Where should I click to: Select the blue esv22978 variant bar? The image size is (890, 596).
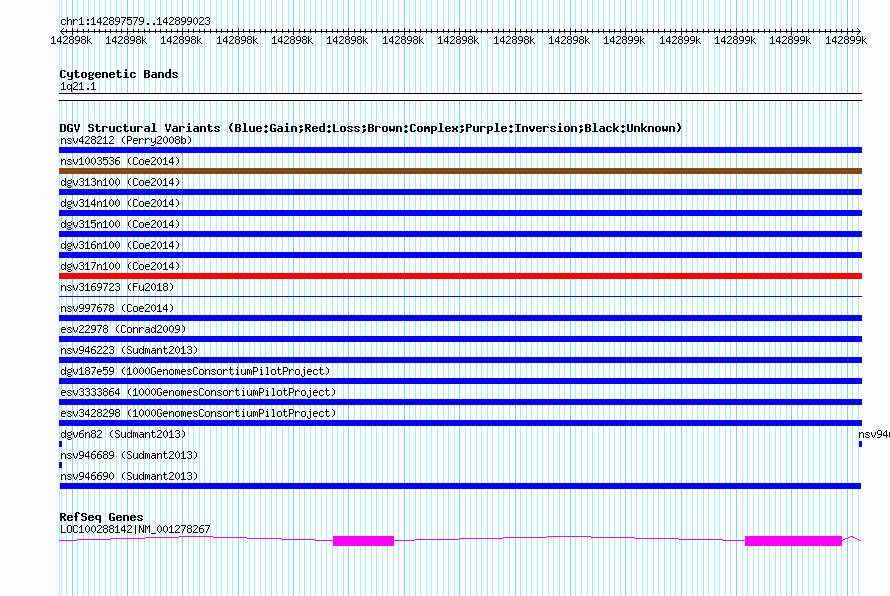point(460,339)
